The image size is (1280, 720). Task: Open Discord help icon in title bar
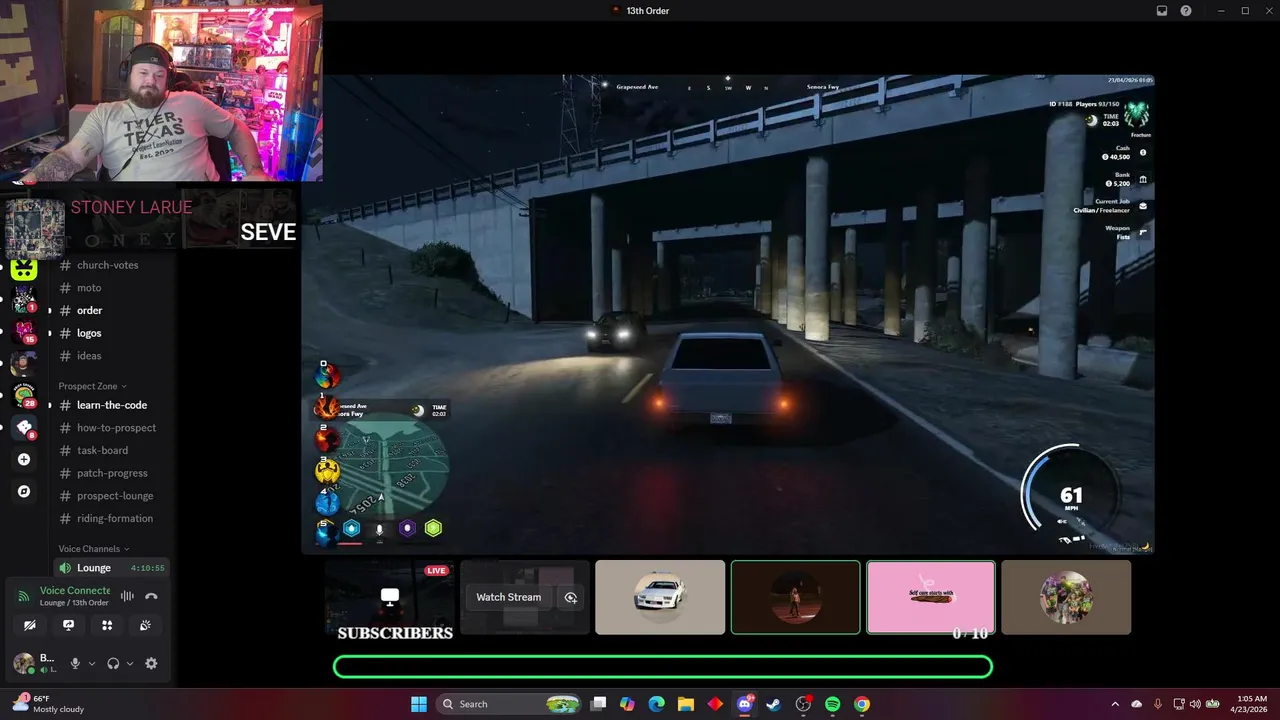(x=1186, y=10)
